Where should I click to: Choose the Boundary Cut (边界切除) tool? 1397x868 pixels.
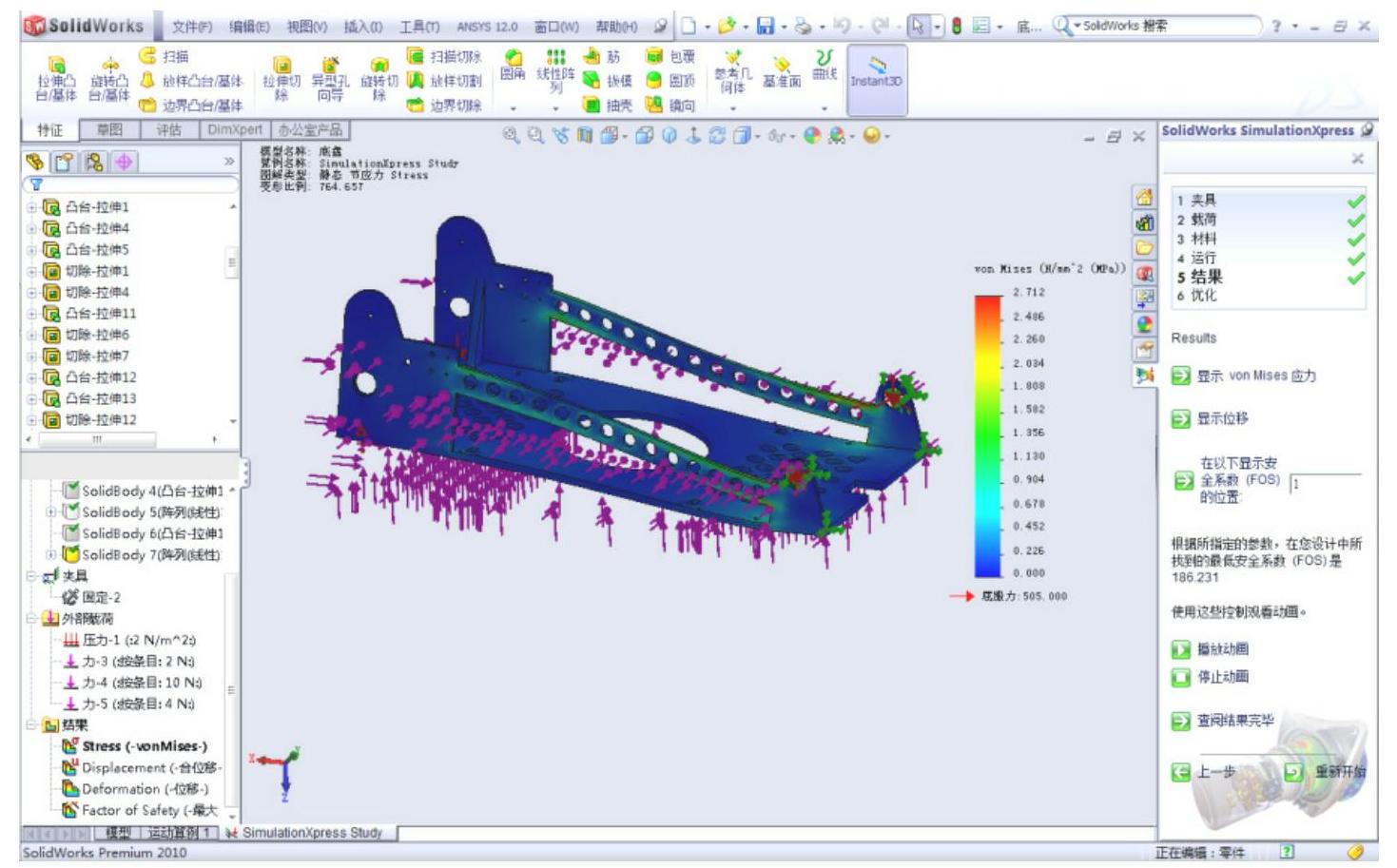pyautogui.click(x=444, y=105)
